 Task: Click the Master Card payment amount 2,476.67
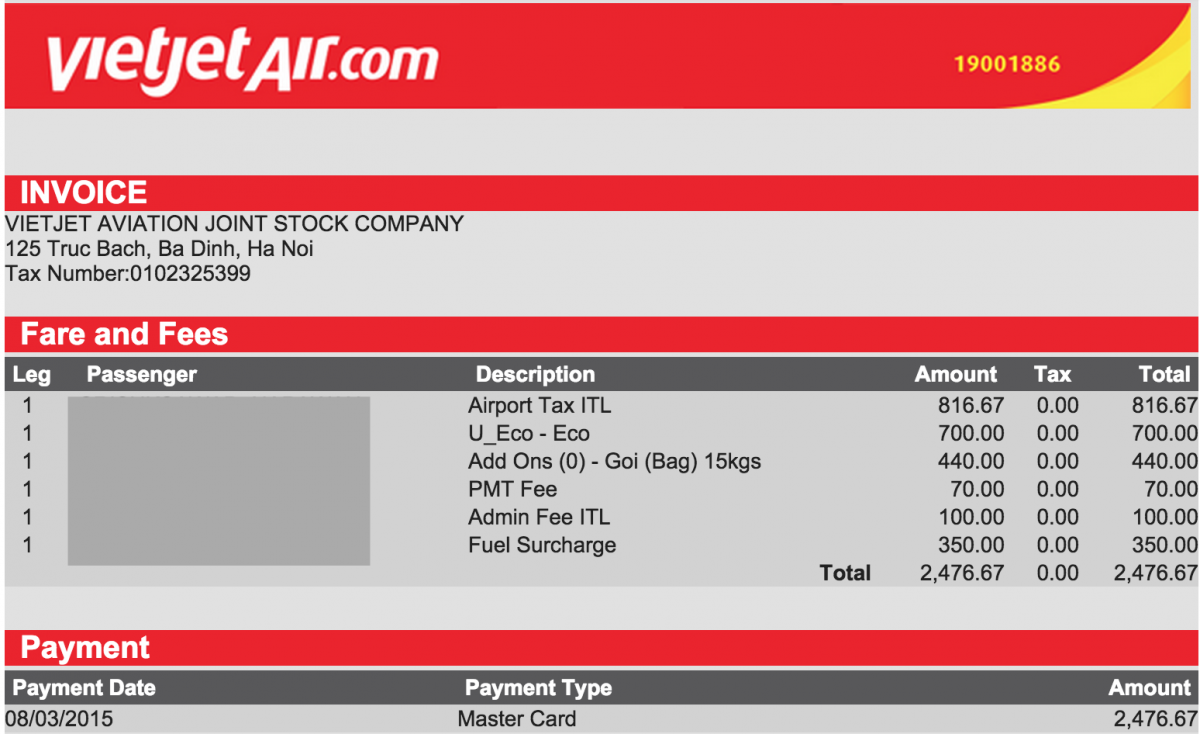click(x=1155, y=719)
